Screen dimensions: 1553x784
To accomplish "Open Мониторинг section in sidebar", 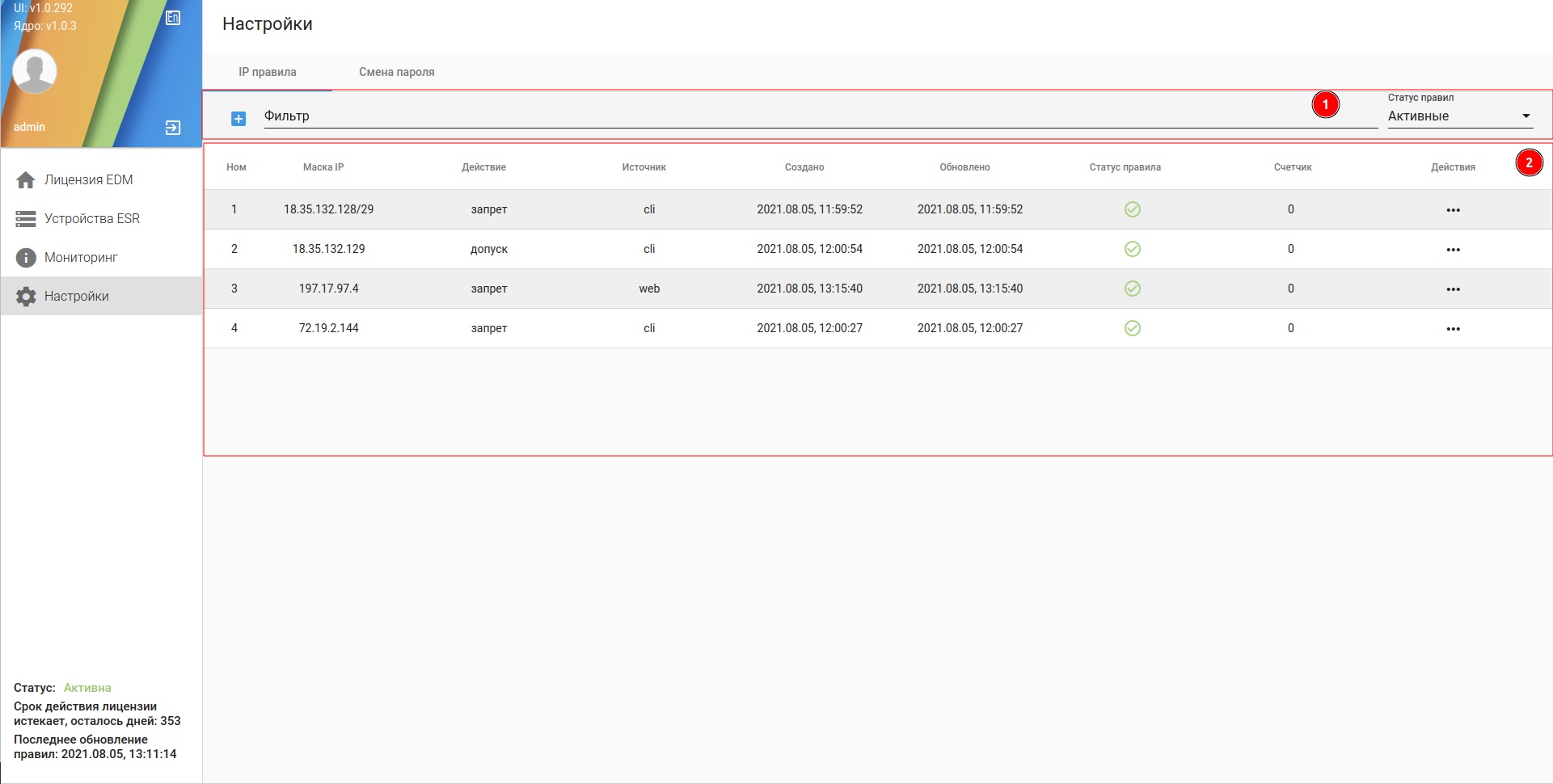I will pyautogui.click(x=81, y=258).
